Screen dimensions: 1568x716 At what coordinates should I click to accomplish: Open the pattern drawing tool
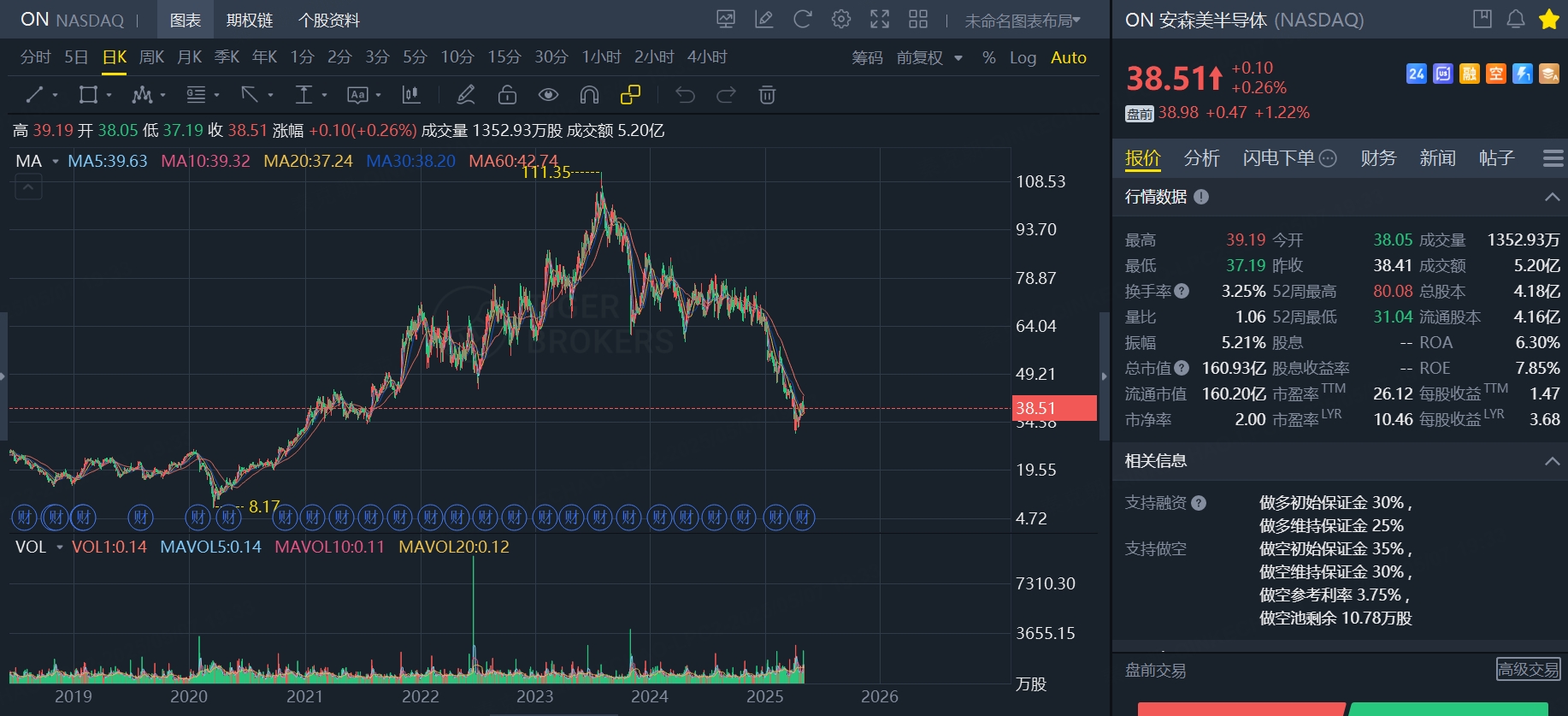[x=143, y=95]
